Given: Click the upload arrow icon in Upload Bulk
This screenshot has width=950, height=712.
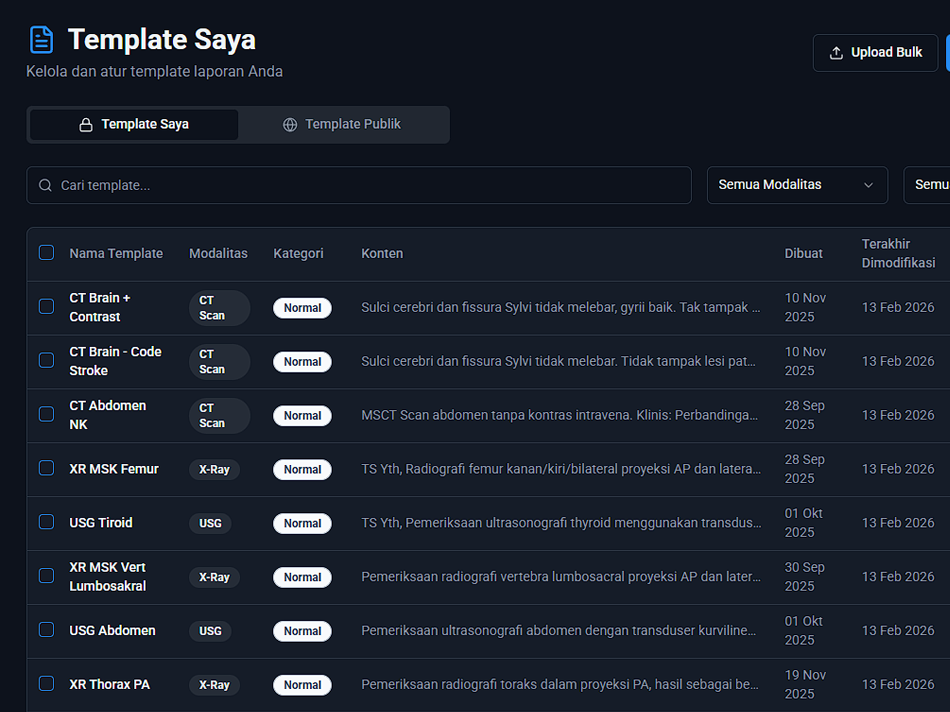Looking at the screenshot, I should click(836, 53).
